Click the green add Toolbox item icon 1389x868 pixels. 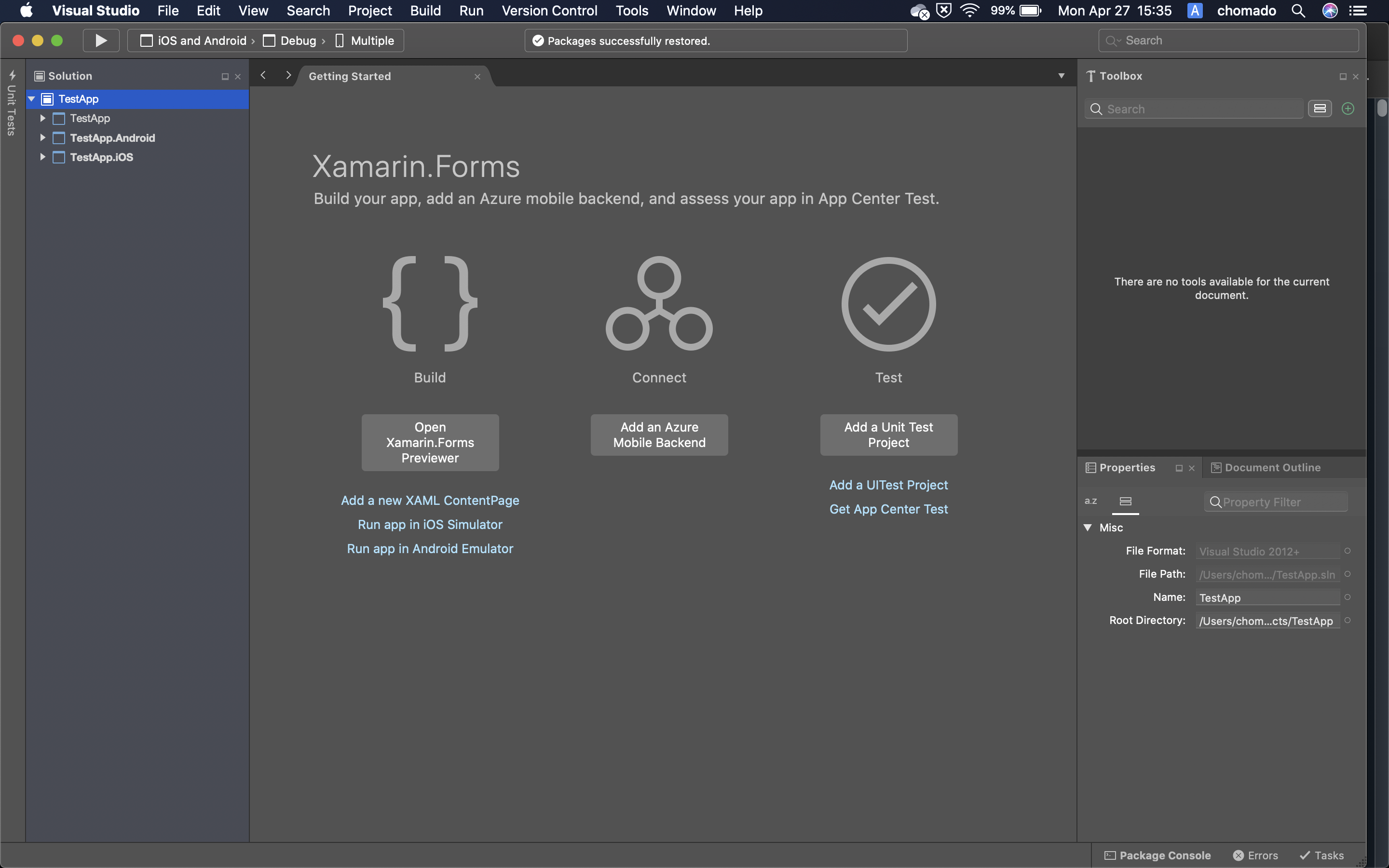point(1348,108)
